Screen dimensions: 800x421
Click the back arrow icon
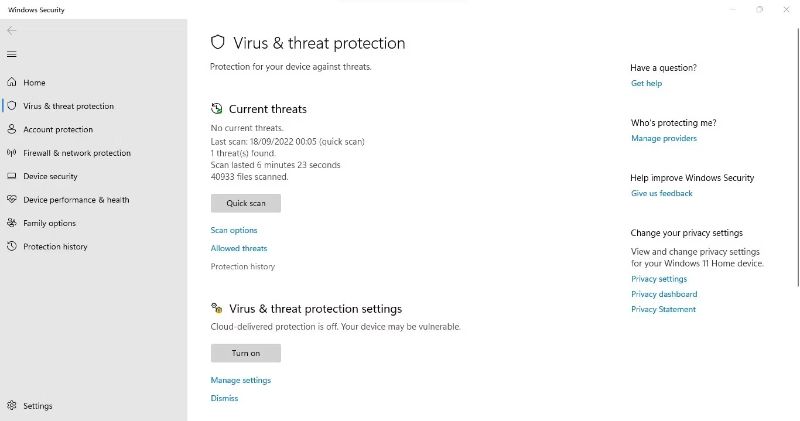pos(12,30)
